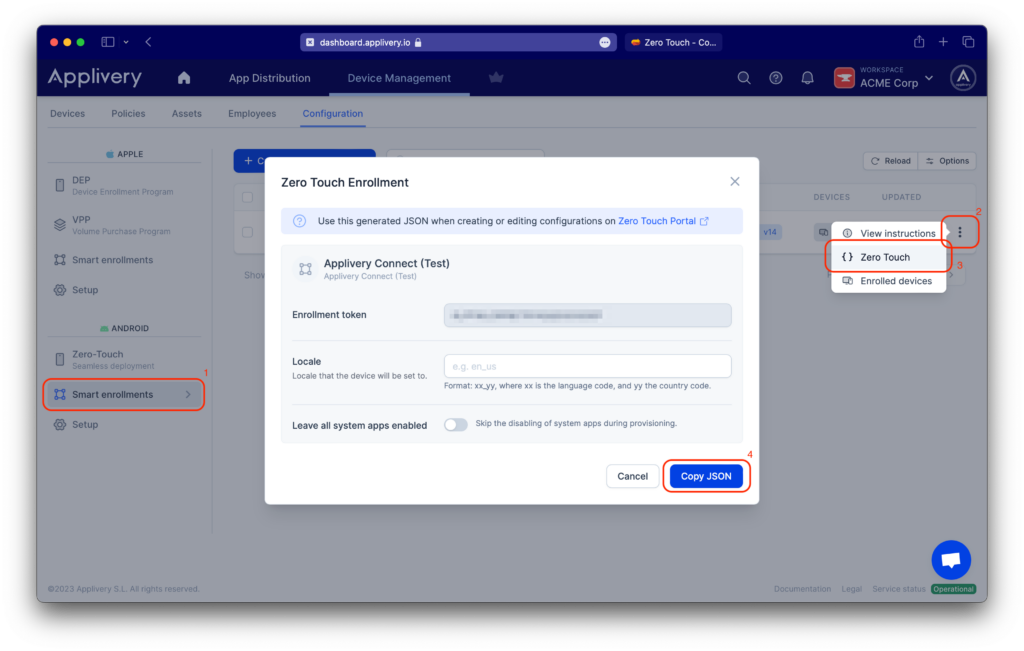
Task: Click the Applivery logo
Action: 95,77
